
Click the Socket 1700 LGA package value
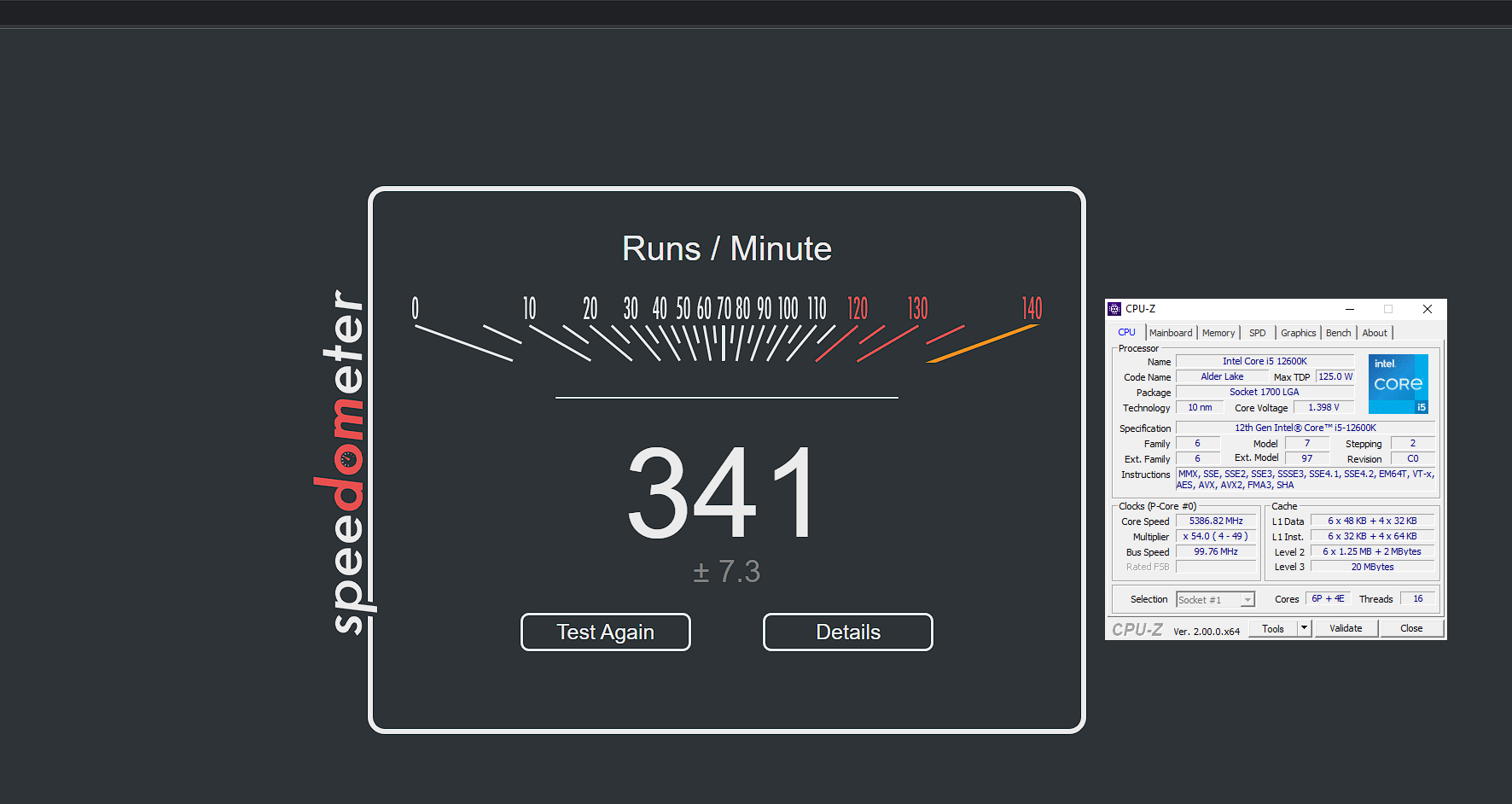click(x=1265, y=393)
